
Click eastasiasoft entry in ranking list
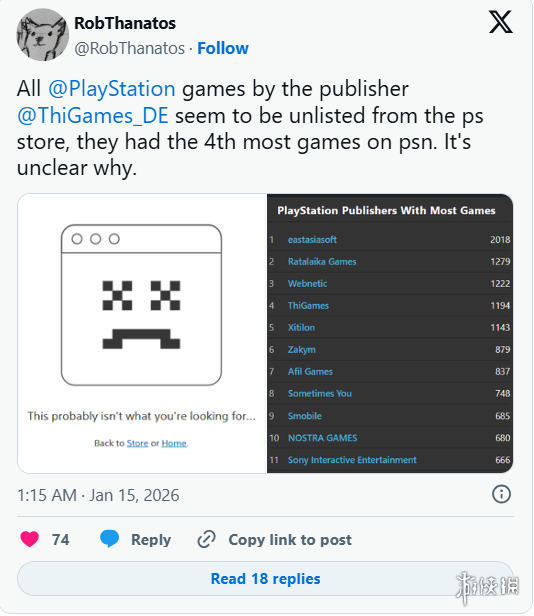coord(312,240)
